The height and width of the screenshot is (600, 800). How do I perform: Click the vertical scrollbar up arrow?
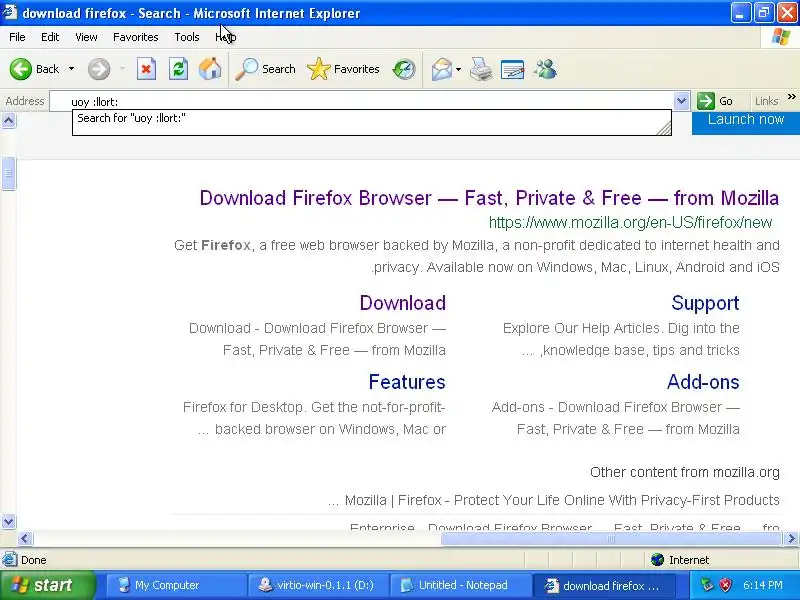pyautogui.click(x=9, y=121)
